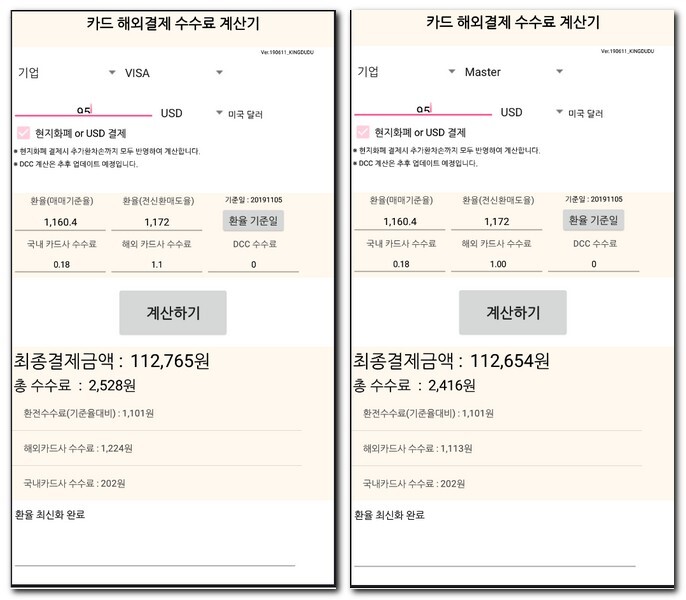This screenshot has width=686, height=600.
Task: Edit 해외 카드사 수수료 field showing 1.00
Action: (x=497, y=264)
